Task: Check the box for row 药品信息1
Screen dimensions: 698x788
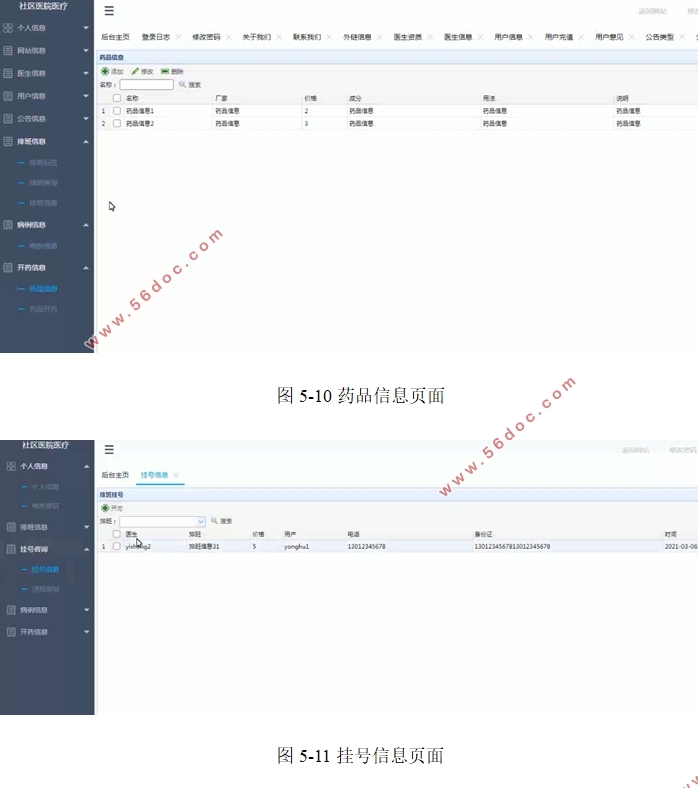Action: (x=117, y=110)
